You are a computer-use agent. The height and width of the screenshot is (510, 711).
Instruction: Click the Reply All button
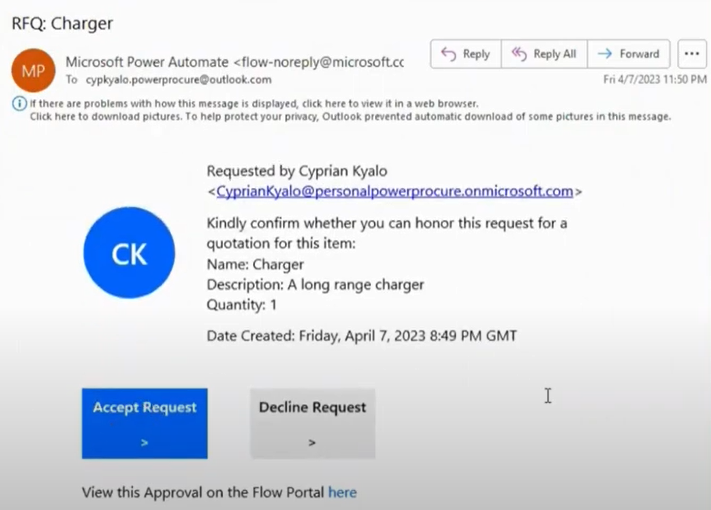pos(543,54)
